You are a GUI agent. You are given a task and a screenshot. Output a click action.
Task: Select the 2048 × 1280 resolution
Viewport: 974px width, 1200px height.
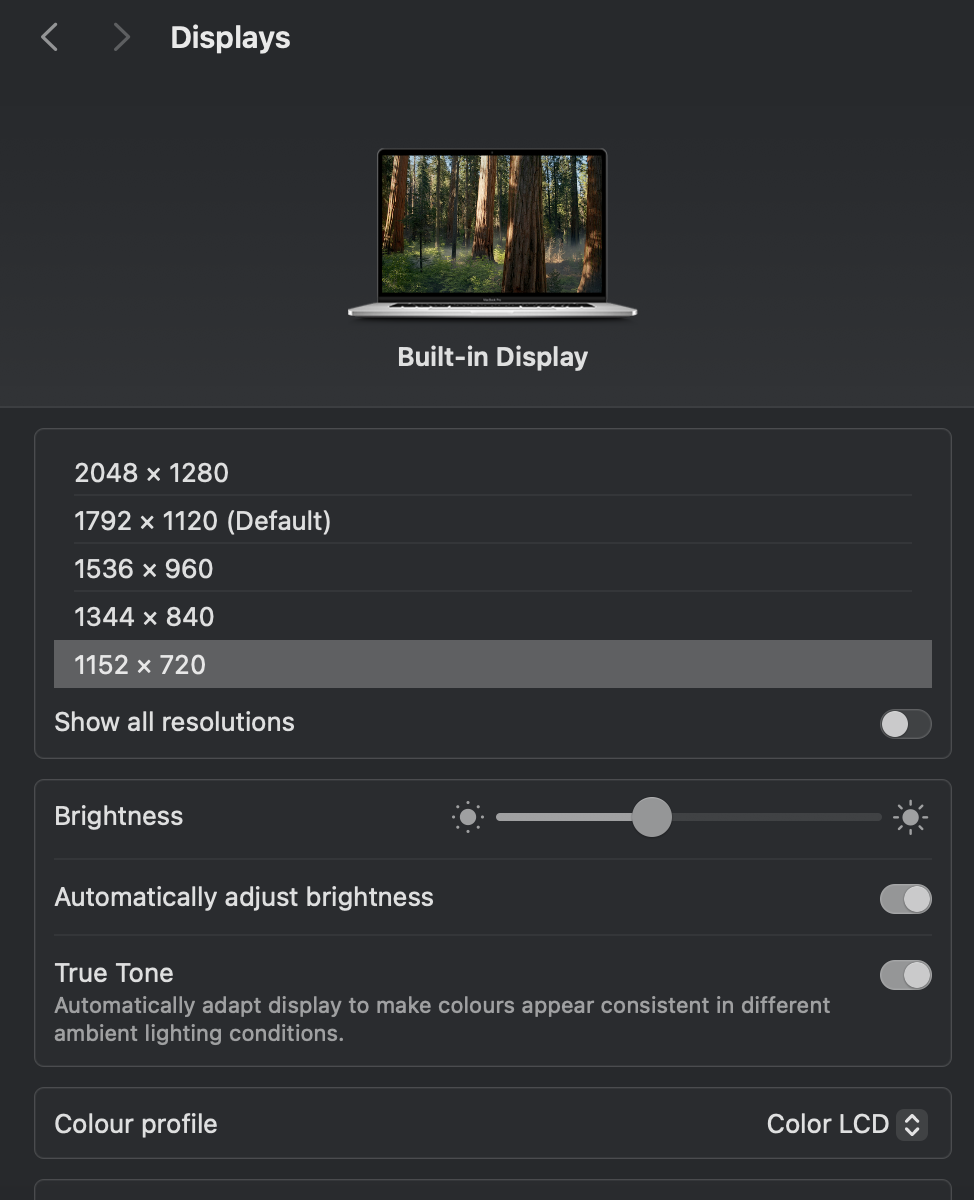152,472
